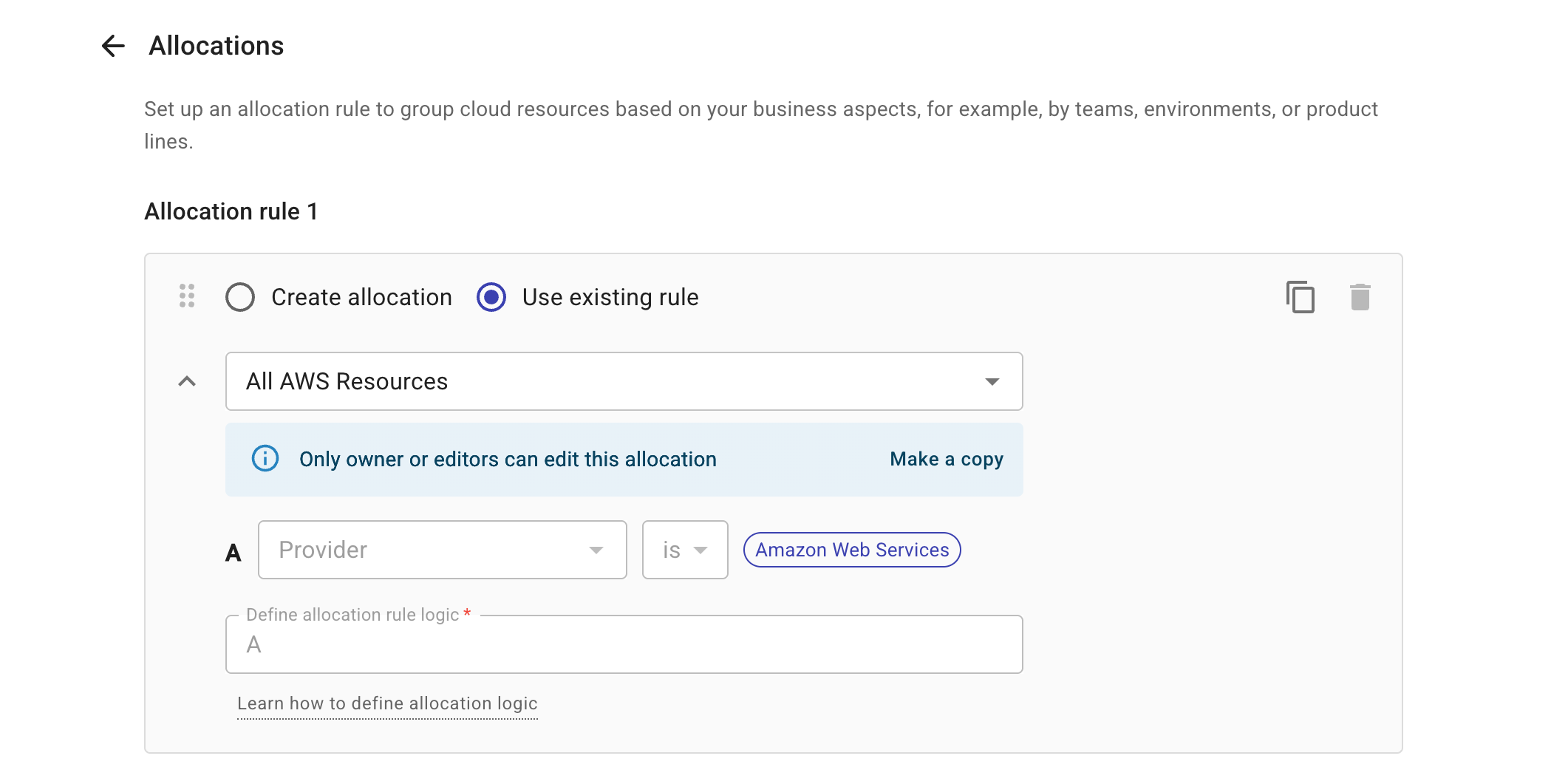The image size is (1568, 767).
Task: Click the condition label A
Action: click(x=234, y=552)
